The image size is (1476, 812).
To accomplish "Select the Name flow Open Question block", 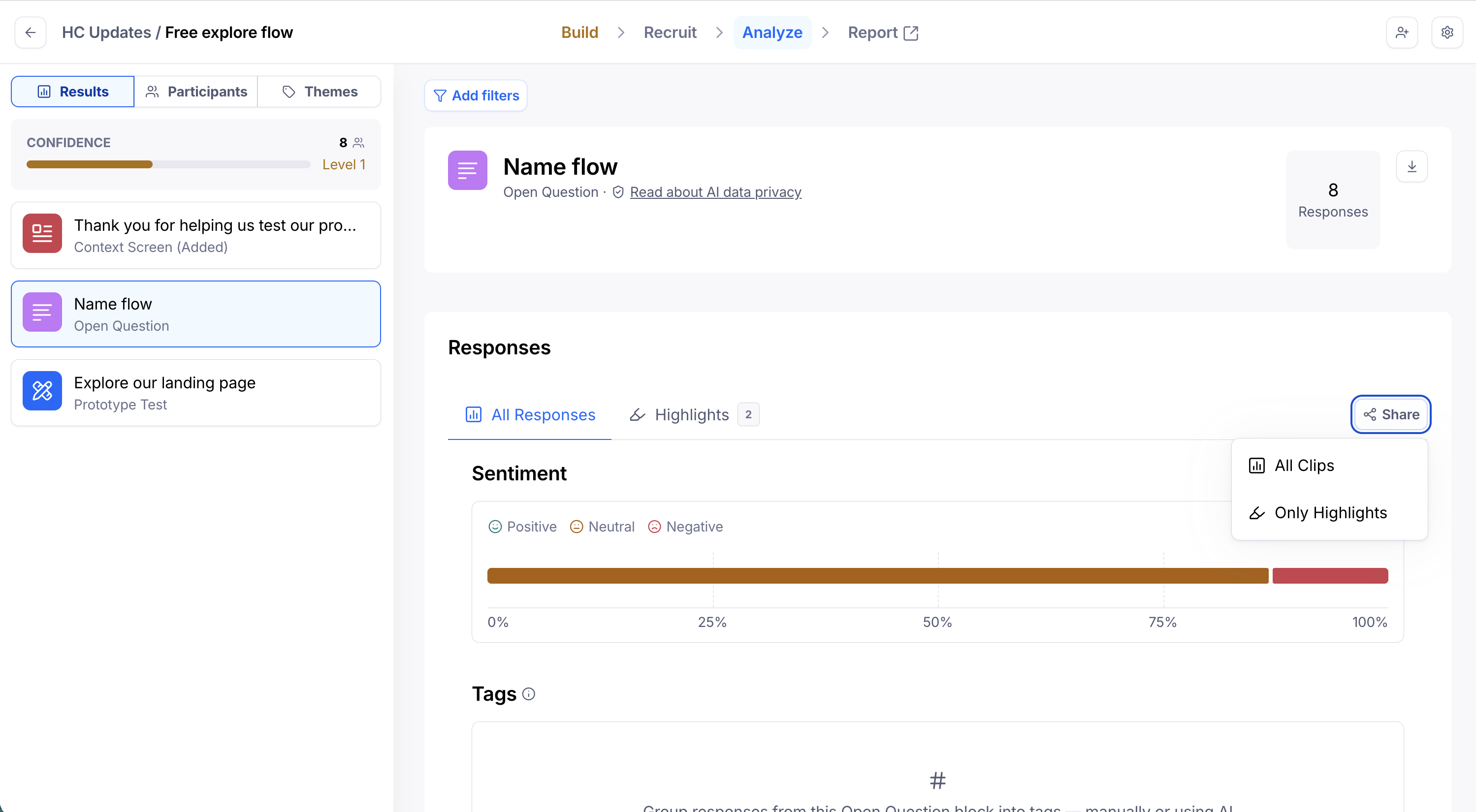I will tap(196, 314).
